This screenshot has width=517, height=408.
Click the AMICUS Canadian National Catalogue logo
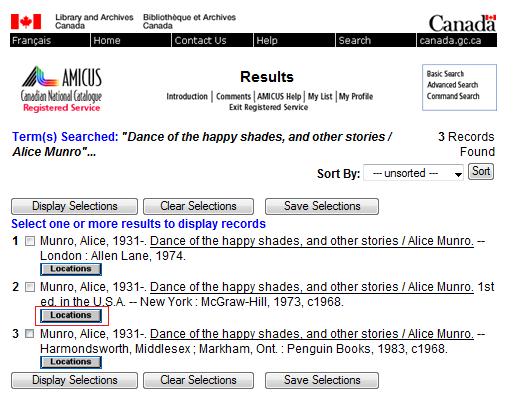tap(62, 84)
